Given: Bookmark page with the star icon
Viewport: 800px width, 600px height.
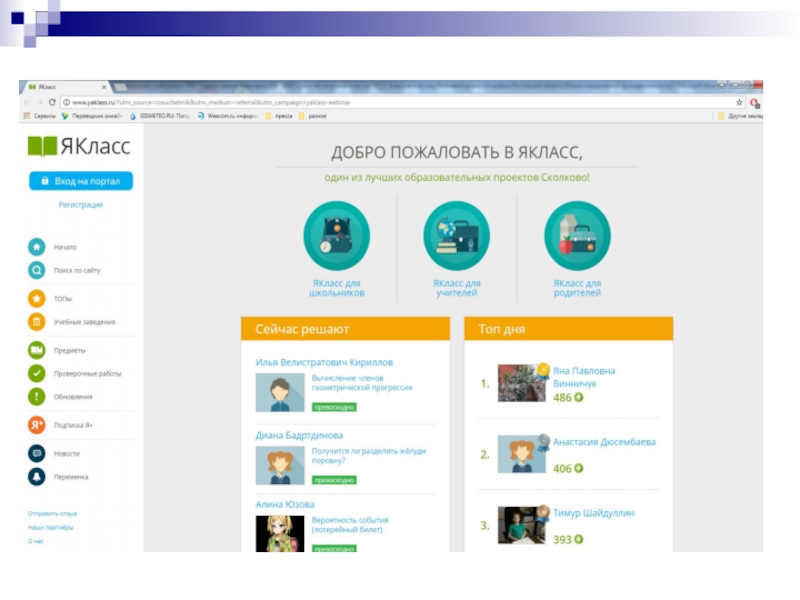Looking at the screenshot, I should 739,102.
